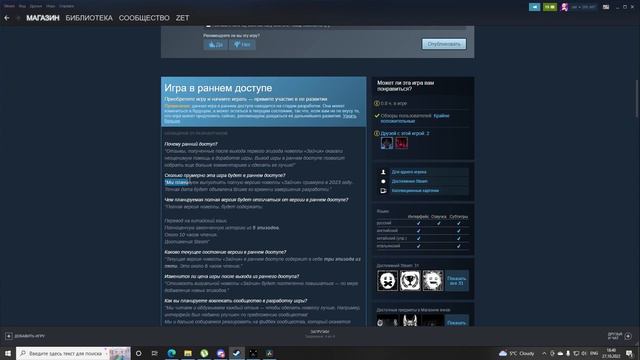Click the trophy achievement icon
The image size is (640, 360).
point(410,280)
